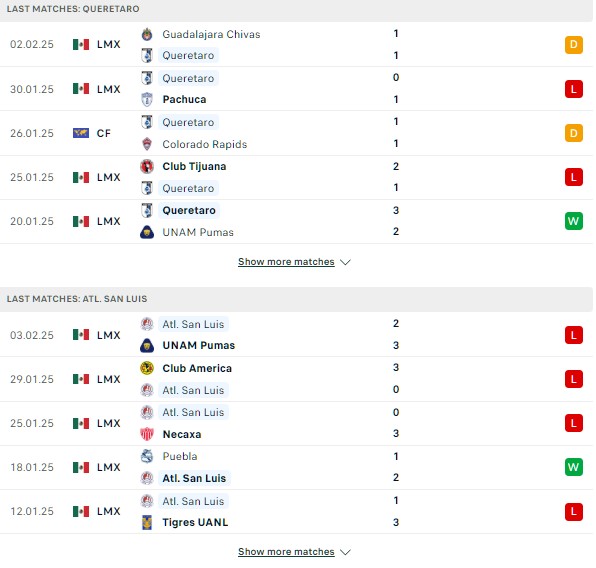The width and height of the screenshot is (596, 568).
Task: Click the CF competition flag on 26.01.25
Action: click(x=81, y=133)
